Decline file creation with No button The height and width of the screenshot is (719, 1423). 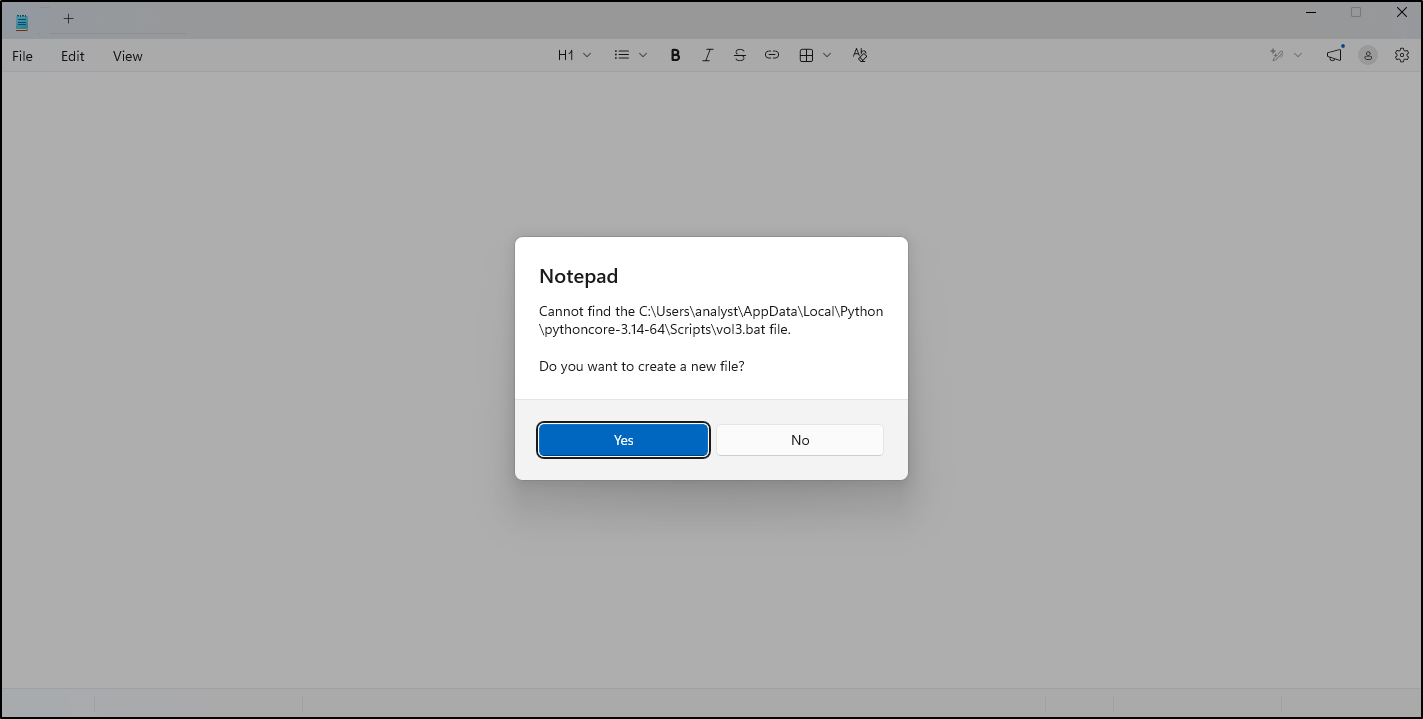[800, 440]
